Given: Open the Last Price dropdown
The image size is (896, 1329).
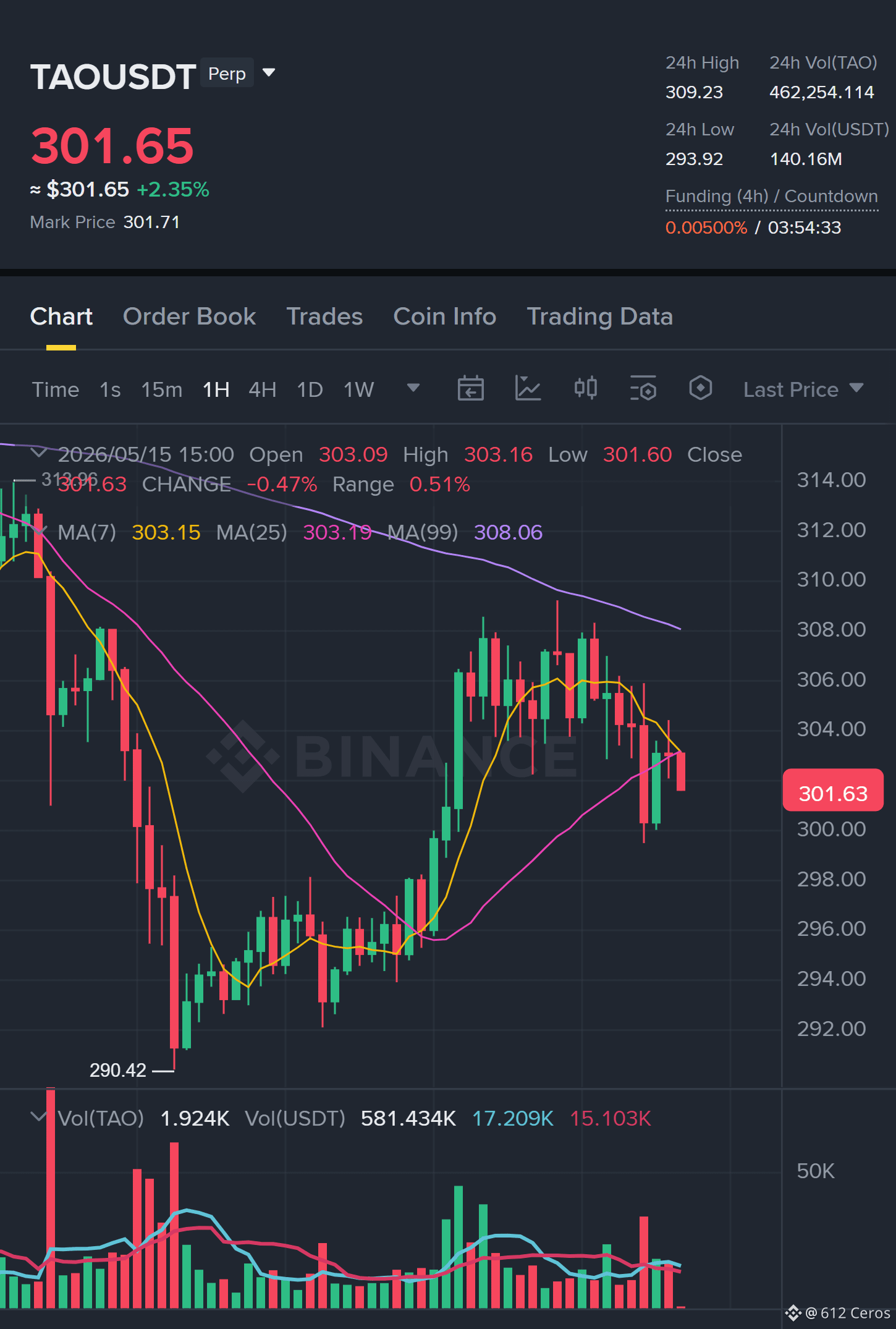Looking at the screenshot, I should click(x=803, y=389).
